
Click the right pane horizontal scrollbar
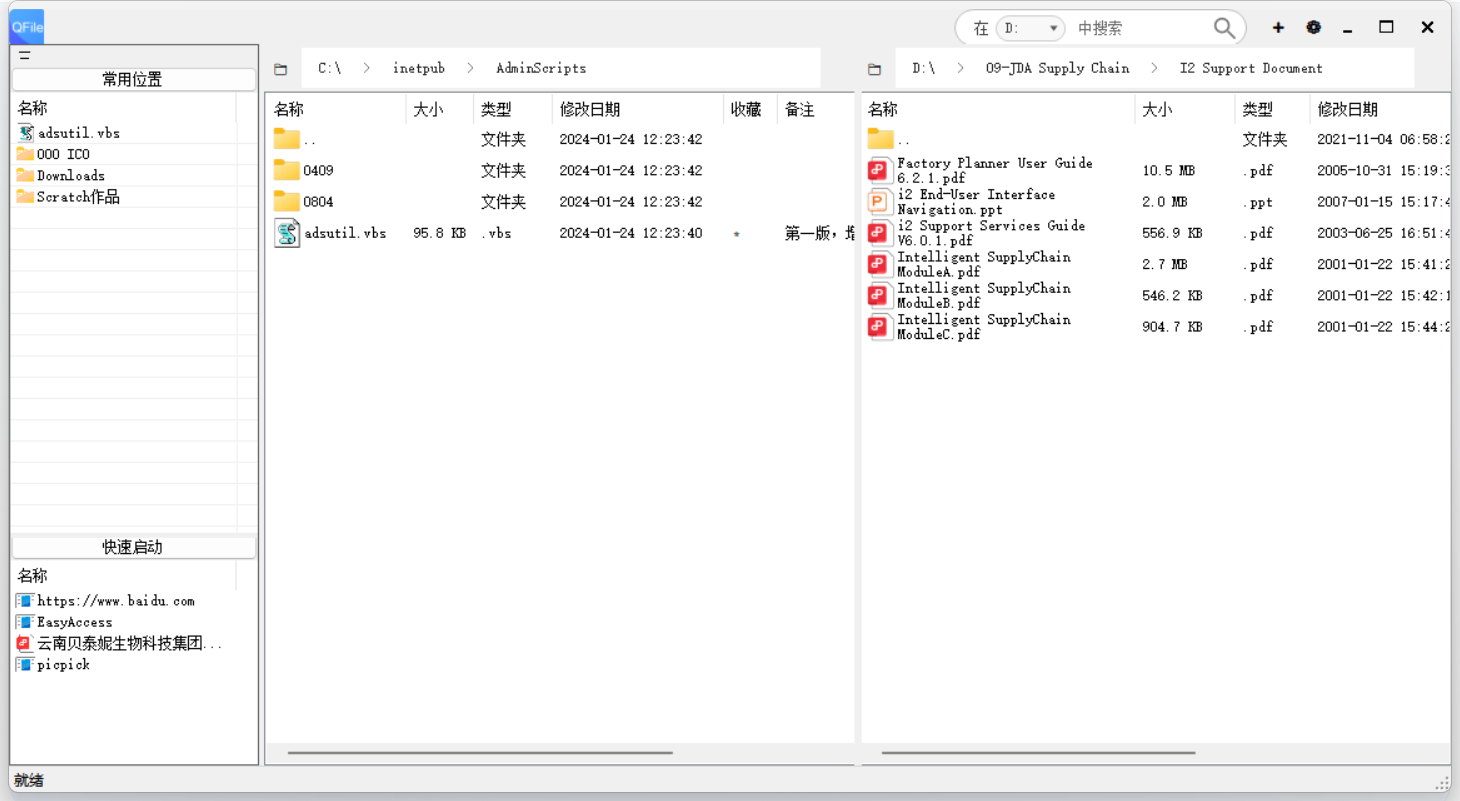(1038, 753)
